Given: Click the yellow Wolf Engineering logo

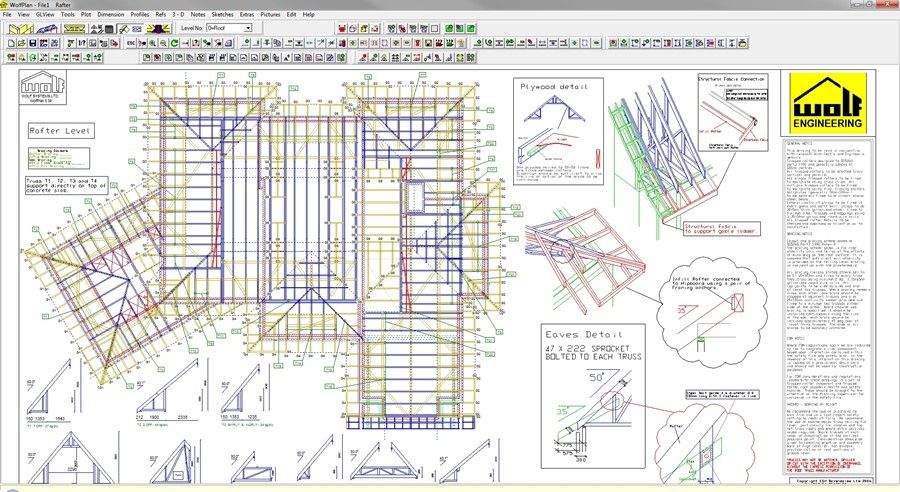Looking at the screenshot, I should [x=828, y=103].
